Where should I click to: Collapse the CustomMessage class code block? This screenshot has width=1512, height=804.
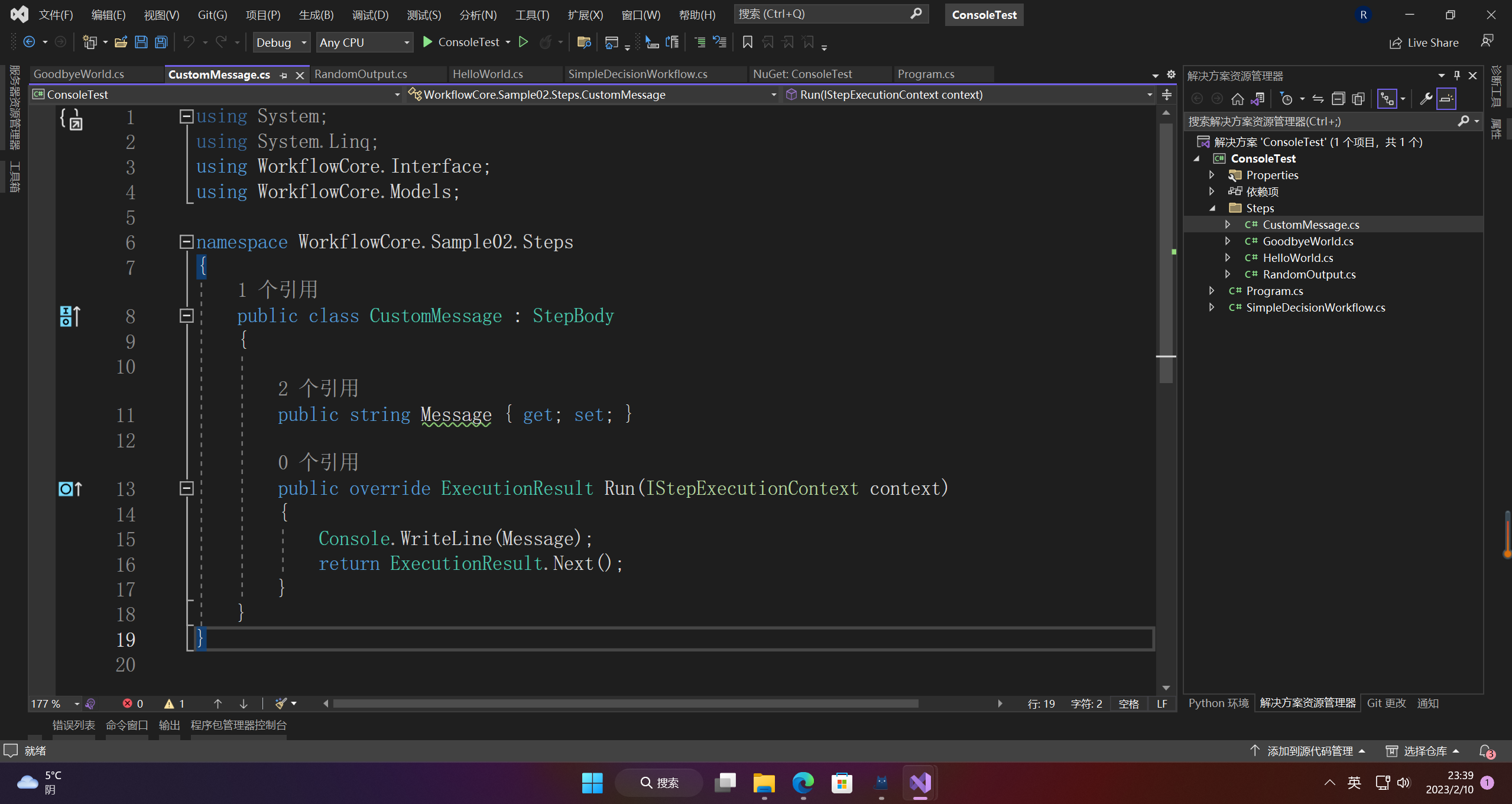tap(186, 316)
